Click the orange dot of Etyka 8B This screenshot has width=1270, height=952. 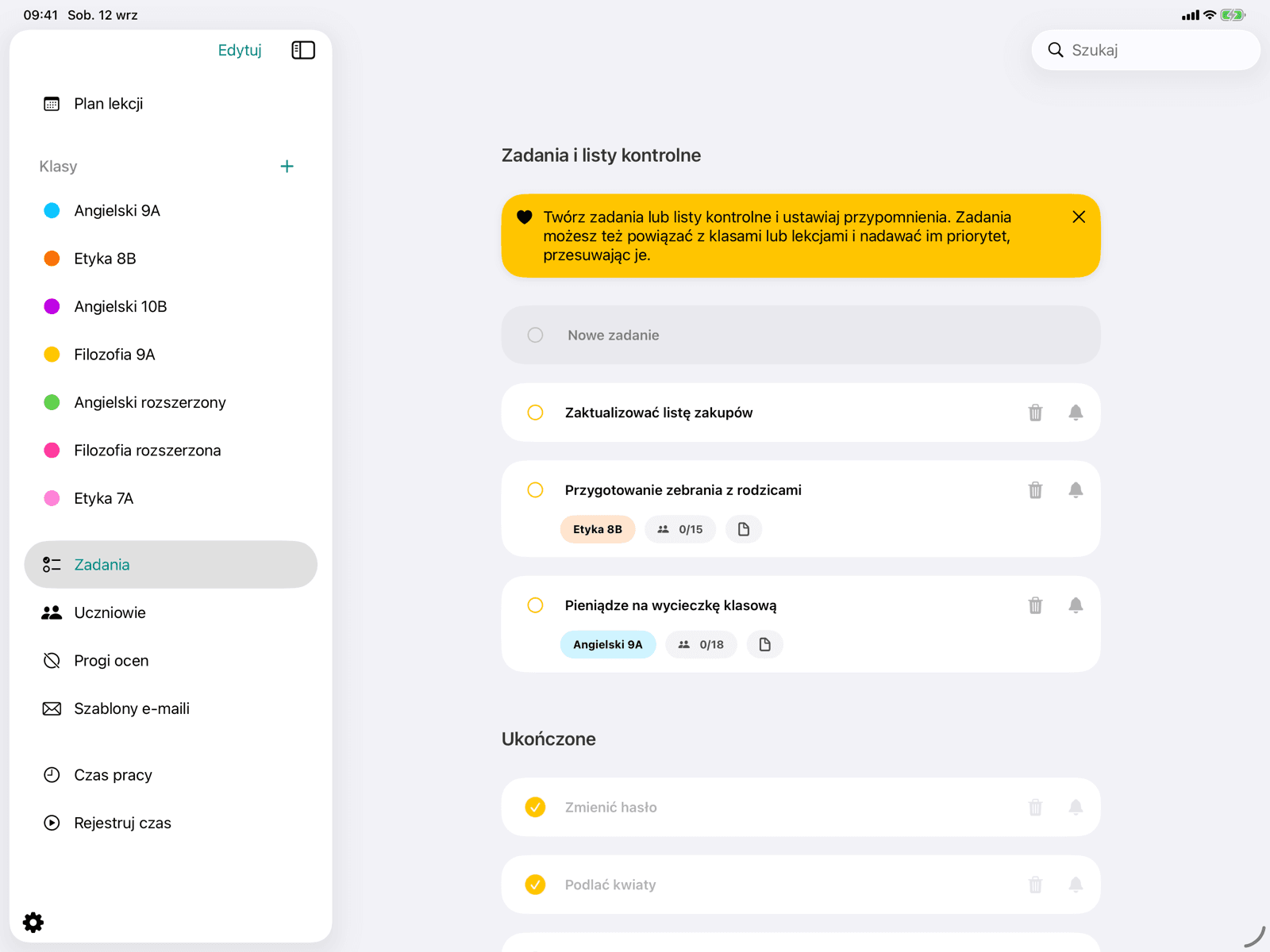(52, 259)
